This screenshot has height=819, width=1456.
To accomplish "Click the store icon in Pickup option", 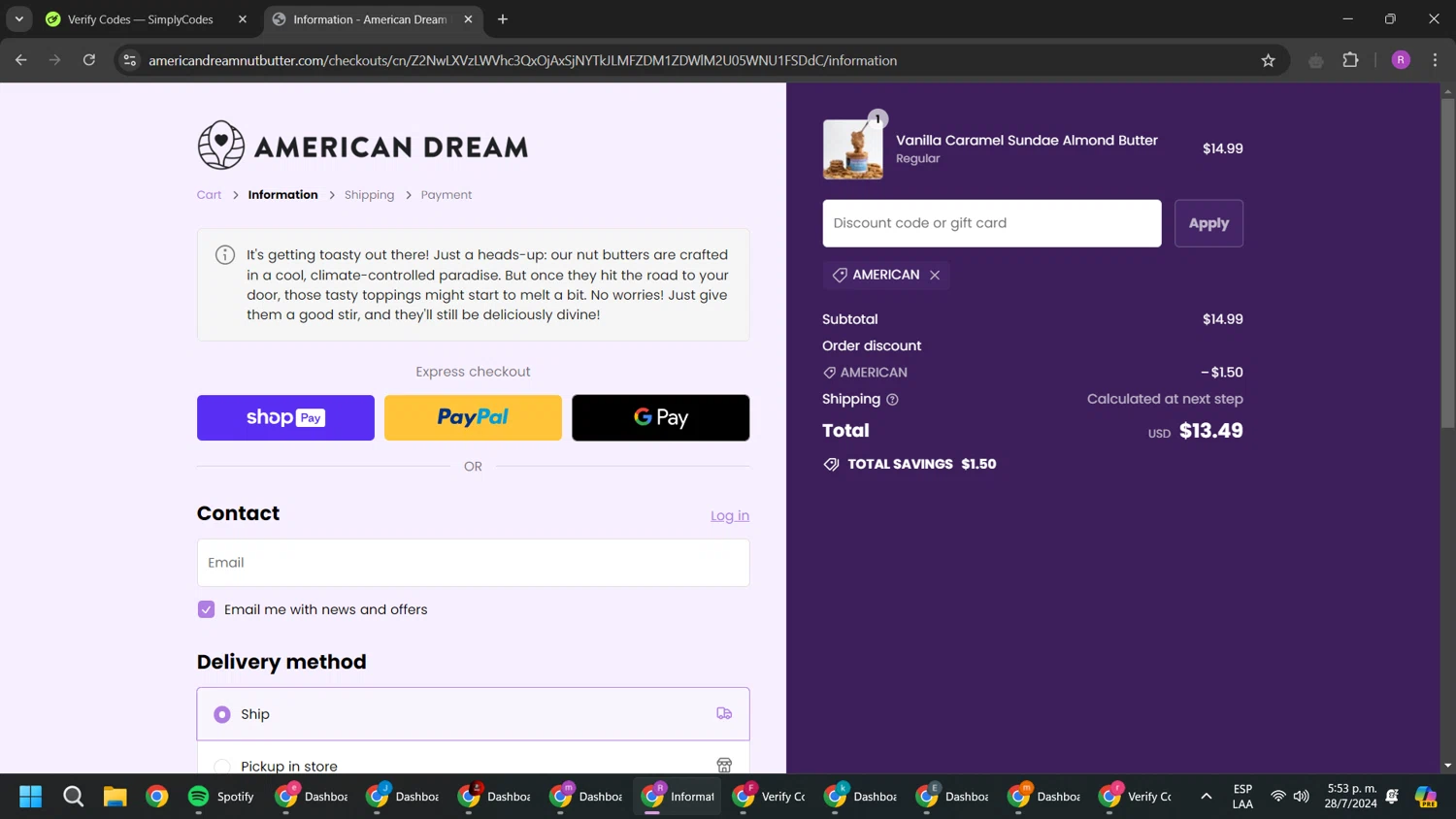I will pos(724,766).
